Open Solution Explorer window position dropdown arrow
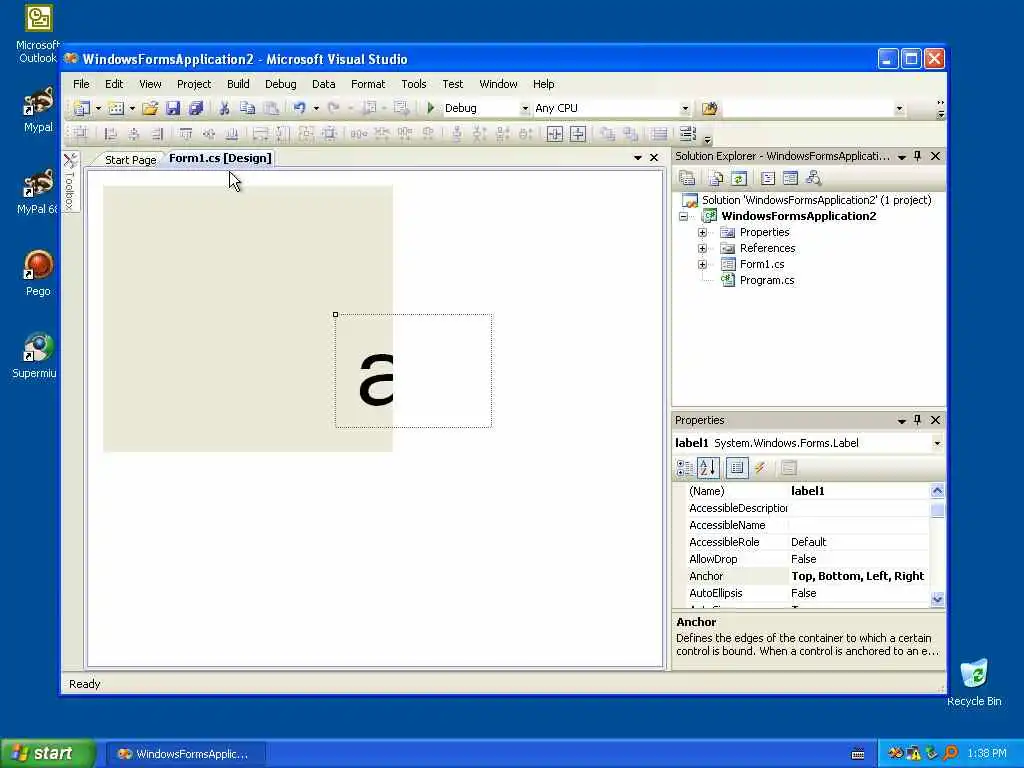The width and height of the screenshot is (1024, 768). [x=902, y=157]
